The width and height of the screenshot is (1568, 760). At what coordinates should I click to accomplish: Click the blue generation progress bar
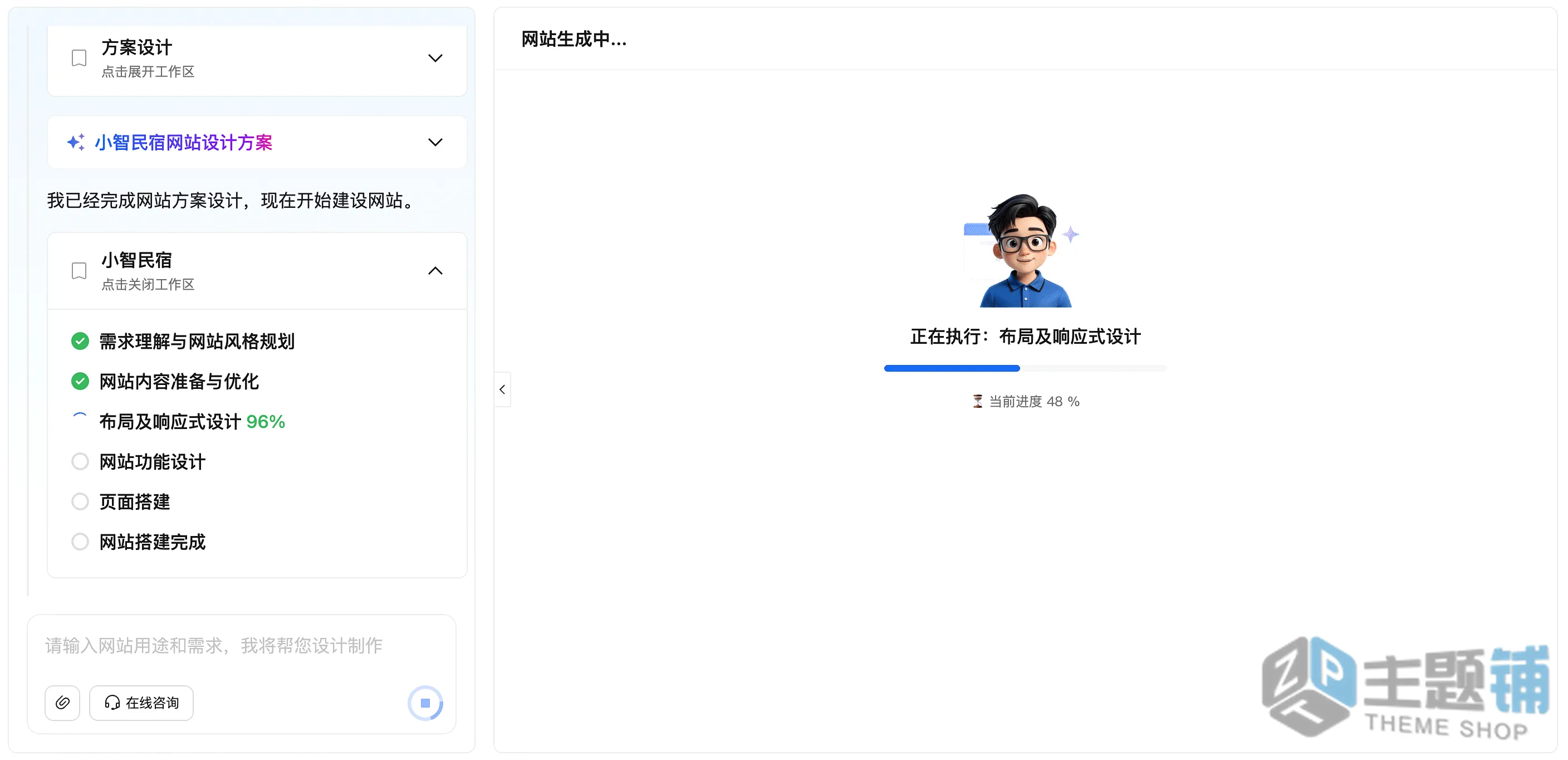coord(1025,368)
